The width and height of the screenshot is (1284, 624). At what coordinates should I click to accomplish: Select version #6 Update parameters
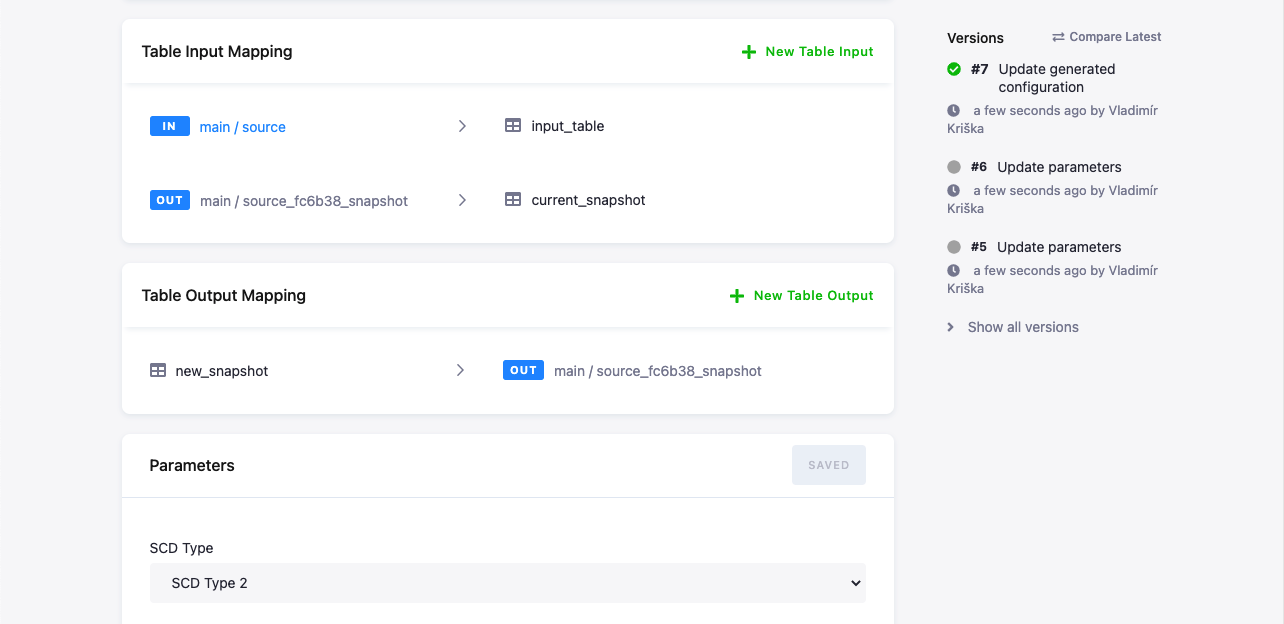click(x=1046, y=167)
